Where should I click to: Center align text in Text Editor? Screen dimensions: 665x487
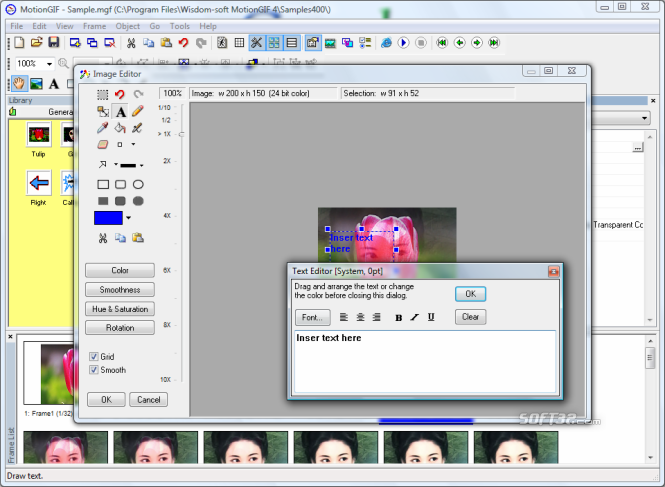click(x=360, y=317)
